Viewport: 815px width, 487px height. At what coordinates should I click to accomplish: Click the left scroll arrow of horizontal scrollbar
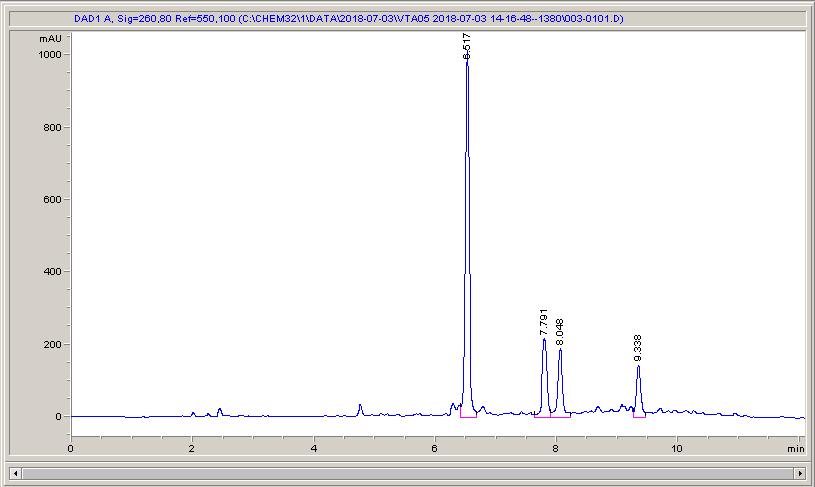pyautogui.click(x=16, y=473)
